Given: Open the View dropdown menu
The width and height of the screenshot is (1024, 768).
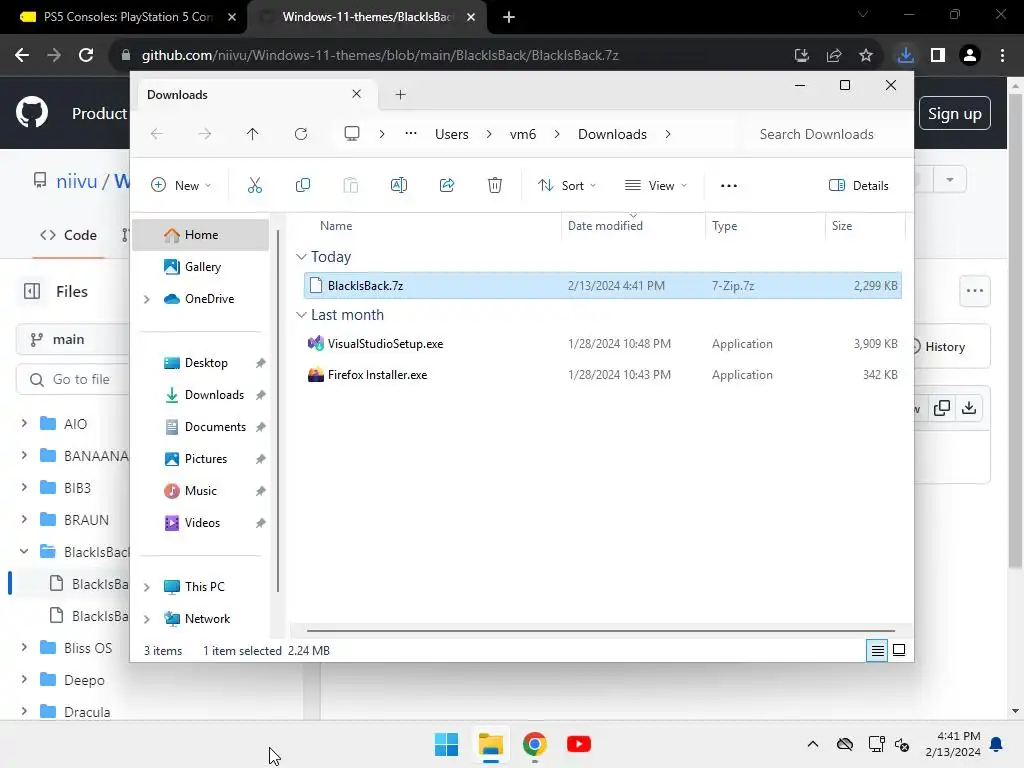Looking at the screenshot, I should pyautogui.click(x=656, y=185).
